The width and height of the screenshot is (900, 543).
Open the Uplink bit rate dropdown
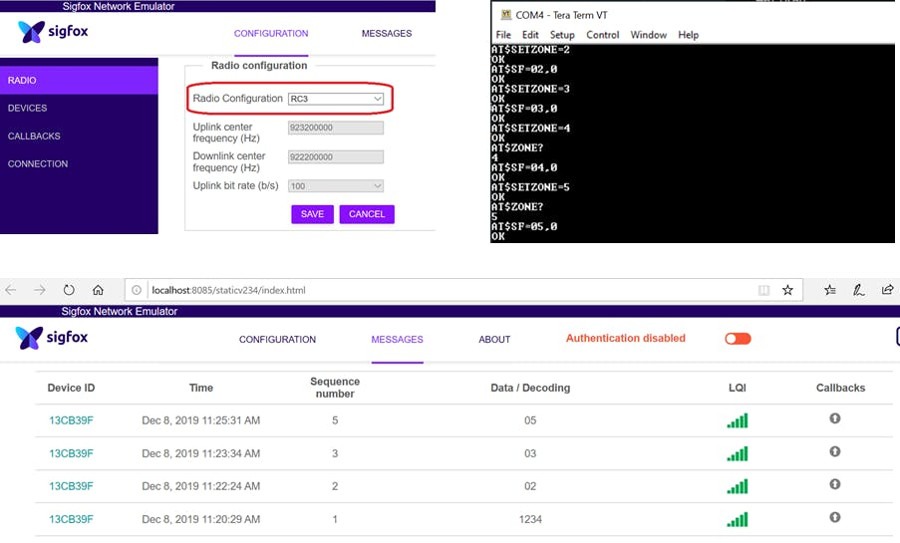point(336,186)
